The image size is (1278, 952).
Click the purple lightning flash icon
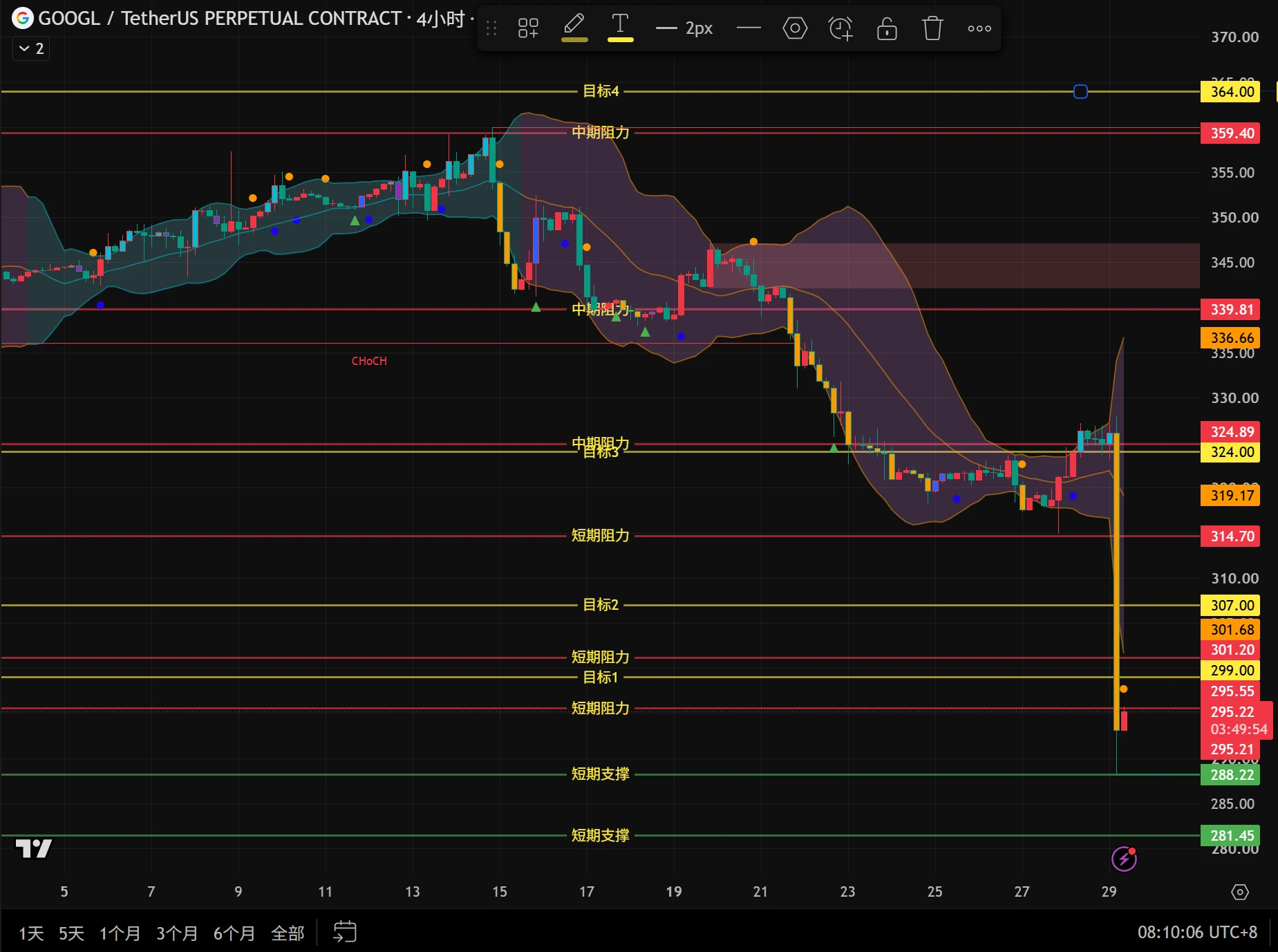pos(1124,859)
